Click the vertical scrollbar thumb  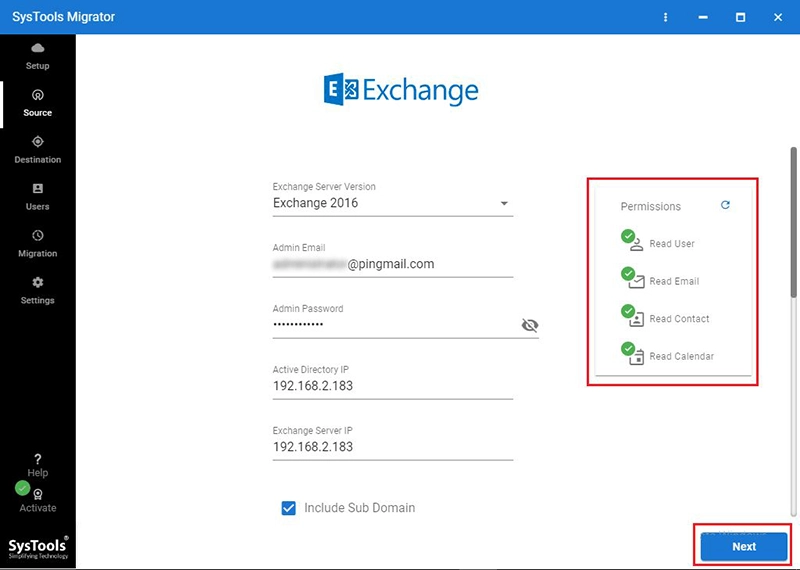coord(793,222)
